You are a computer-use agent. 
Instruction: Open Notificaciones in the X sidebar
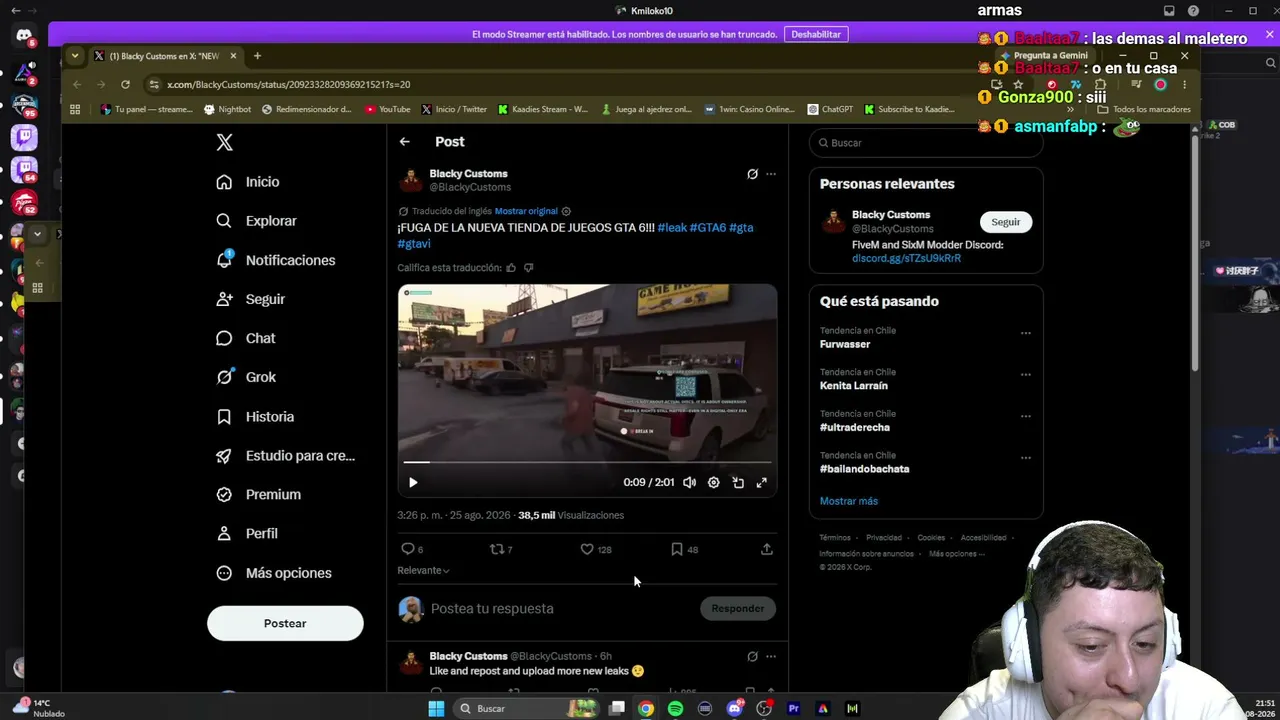point(276,260)
